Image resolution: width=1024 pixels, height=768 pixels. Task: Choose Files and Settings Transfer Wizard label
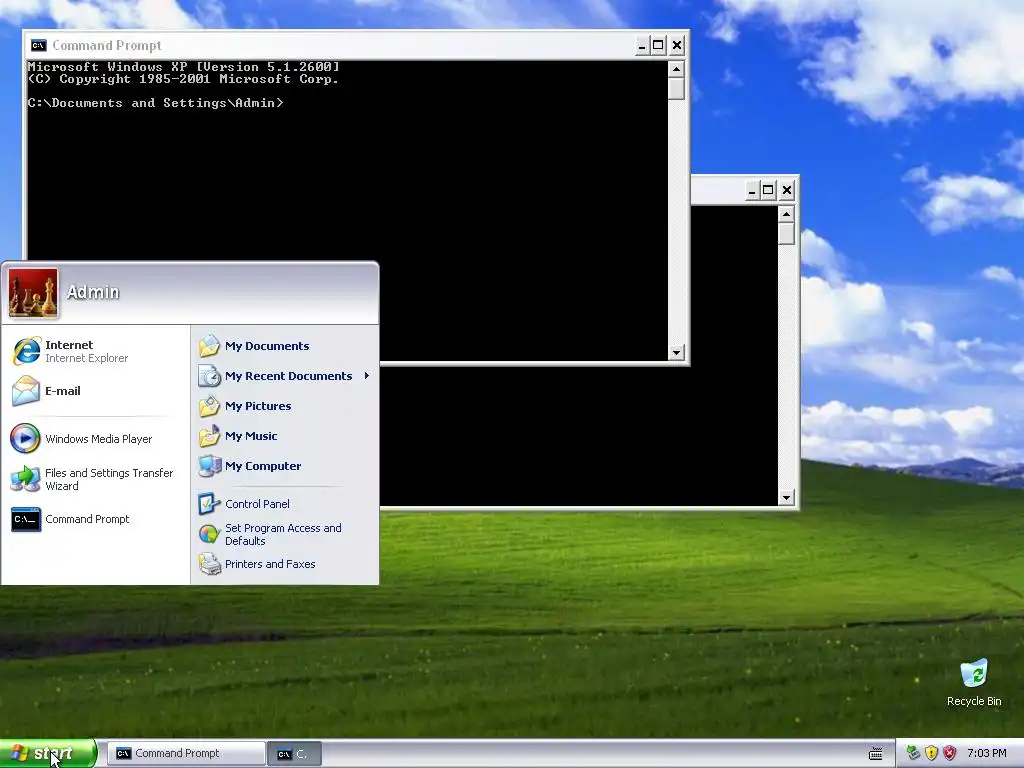pos(109,479)
